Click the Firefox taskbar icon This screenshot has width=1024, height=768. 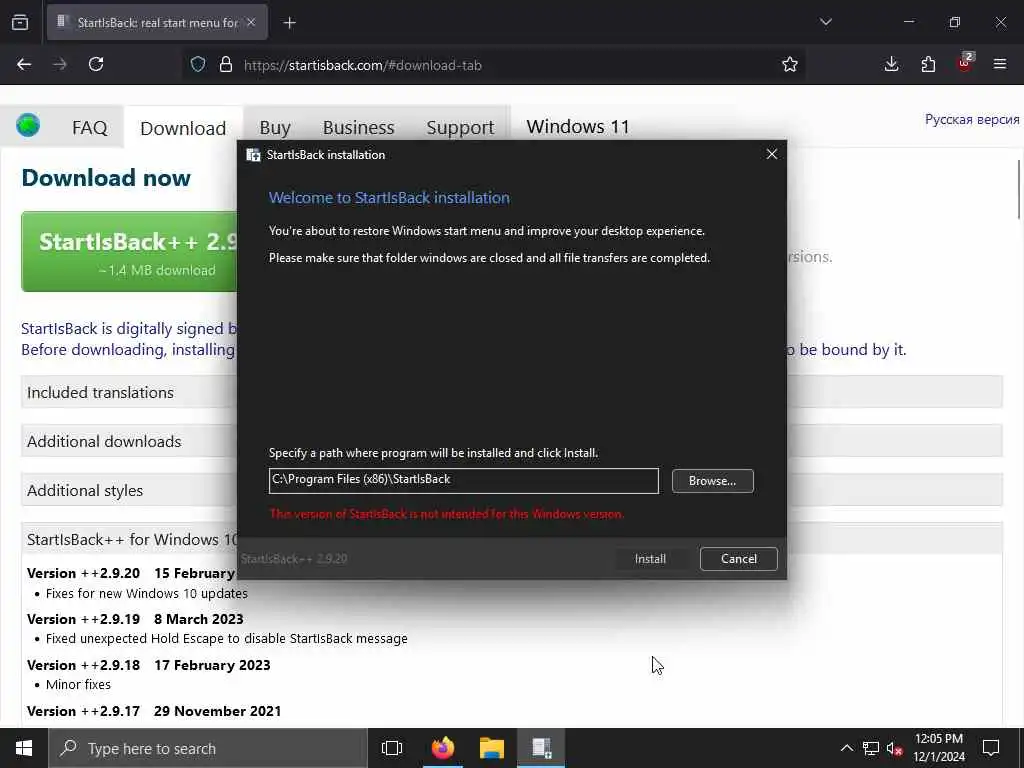[442, 748]
